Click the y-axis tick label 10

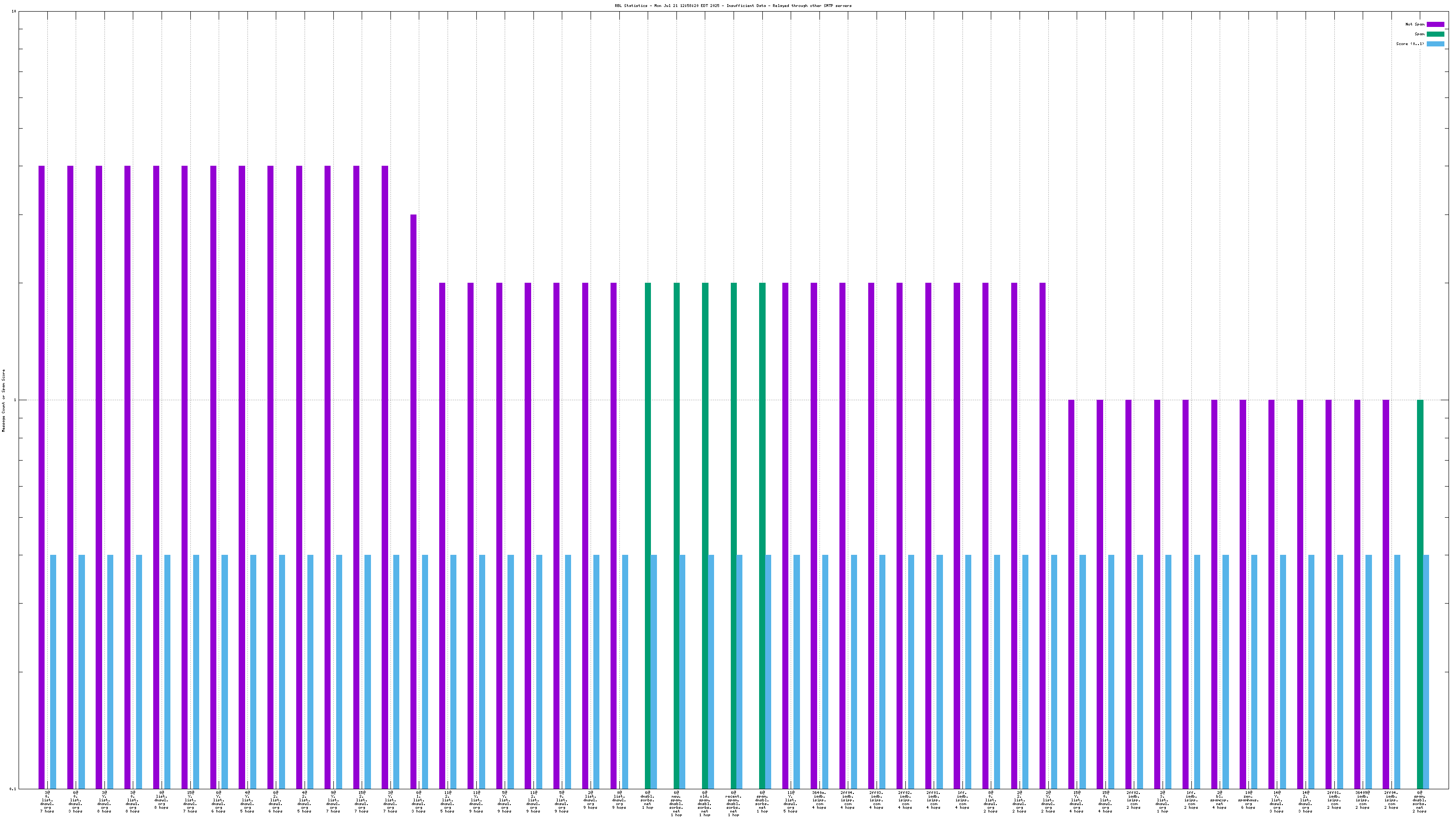[x=14, y=11]
